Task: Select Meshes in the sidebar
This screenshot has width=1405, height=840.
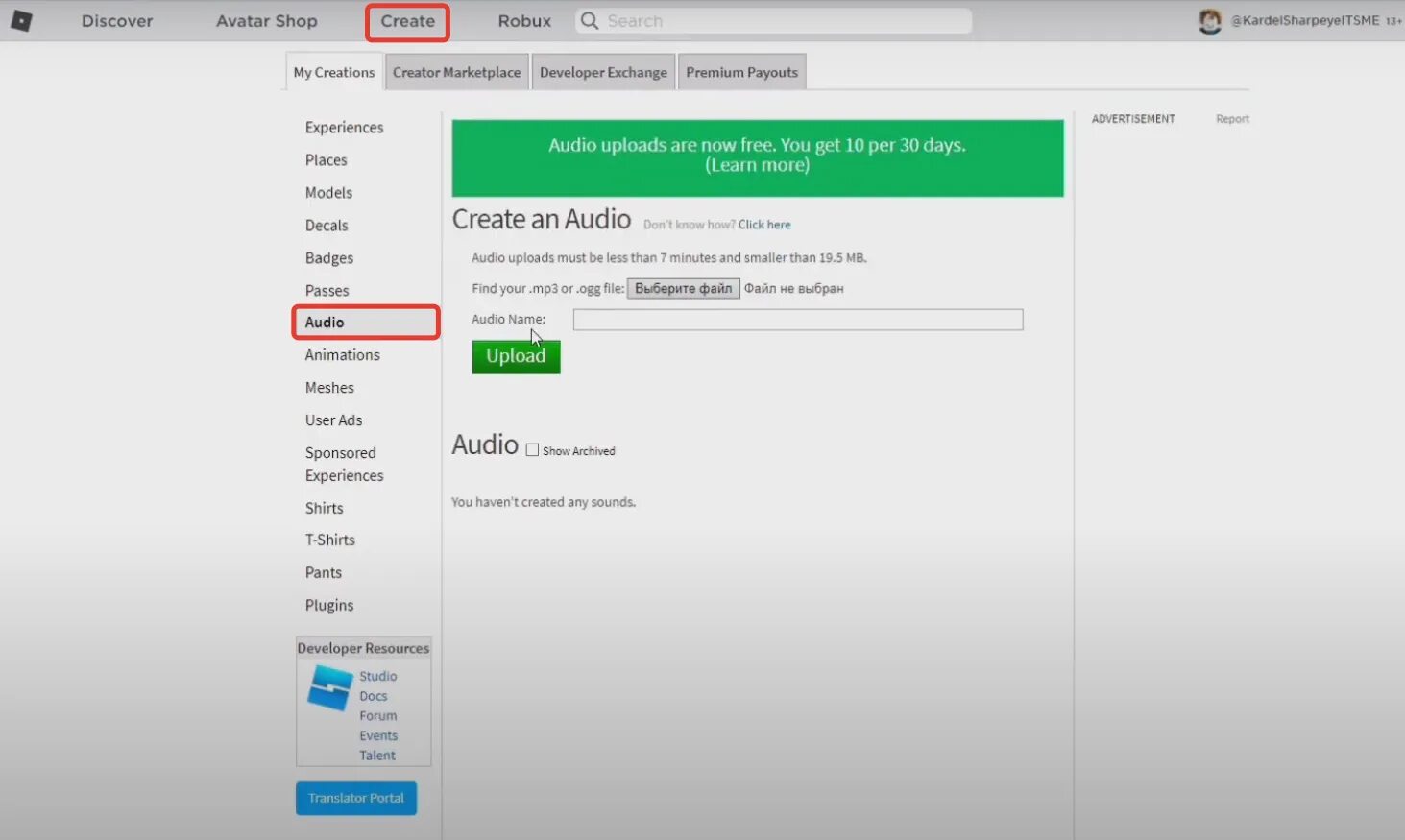Action: pyautogui.click(x=329, y=388)
